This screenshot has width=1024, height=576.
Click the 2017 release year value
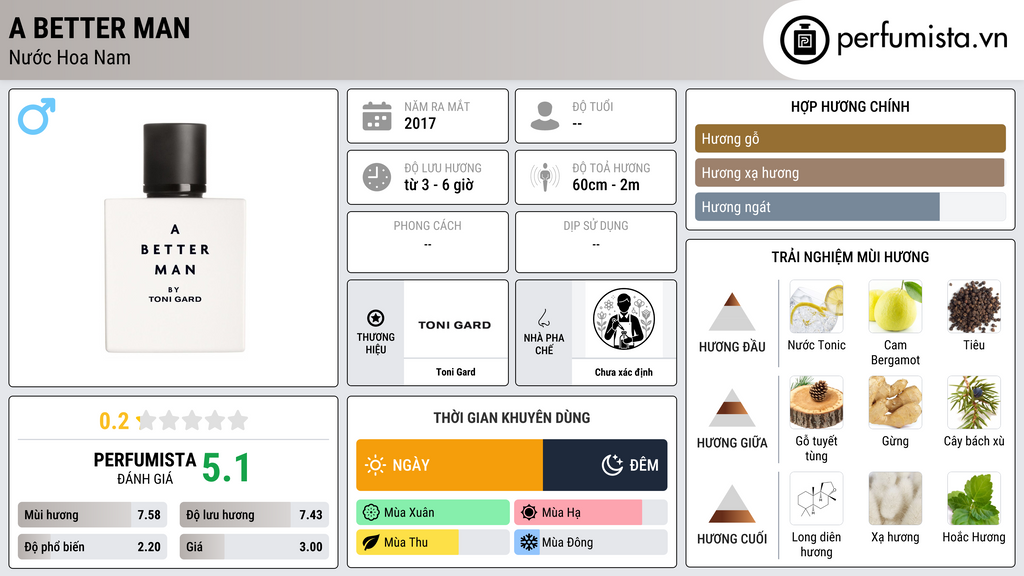point(420,123)
